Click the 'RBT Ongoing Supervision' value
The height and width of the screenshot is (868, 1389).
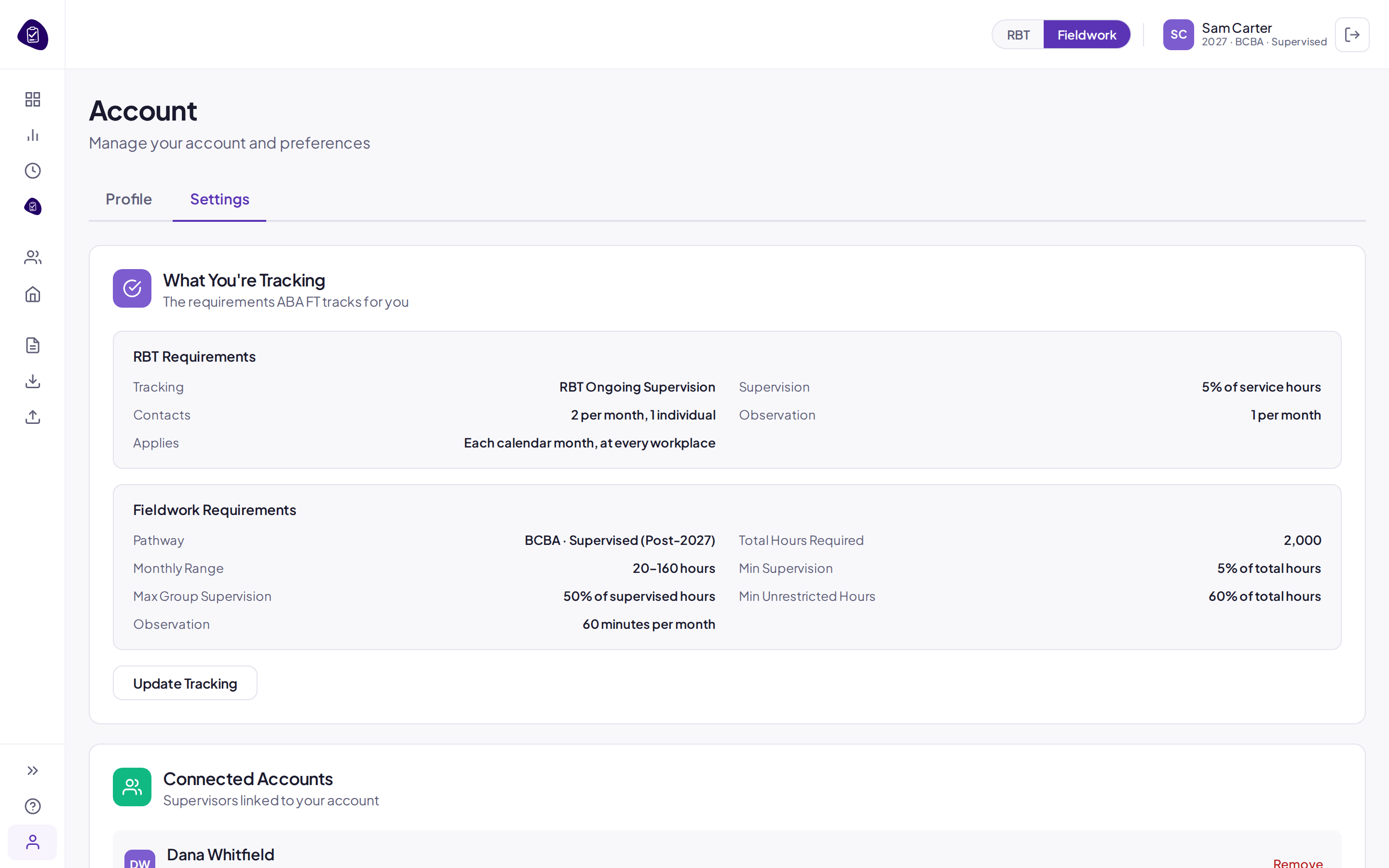(x=637, y=387)
